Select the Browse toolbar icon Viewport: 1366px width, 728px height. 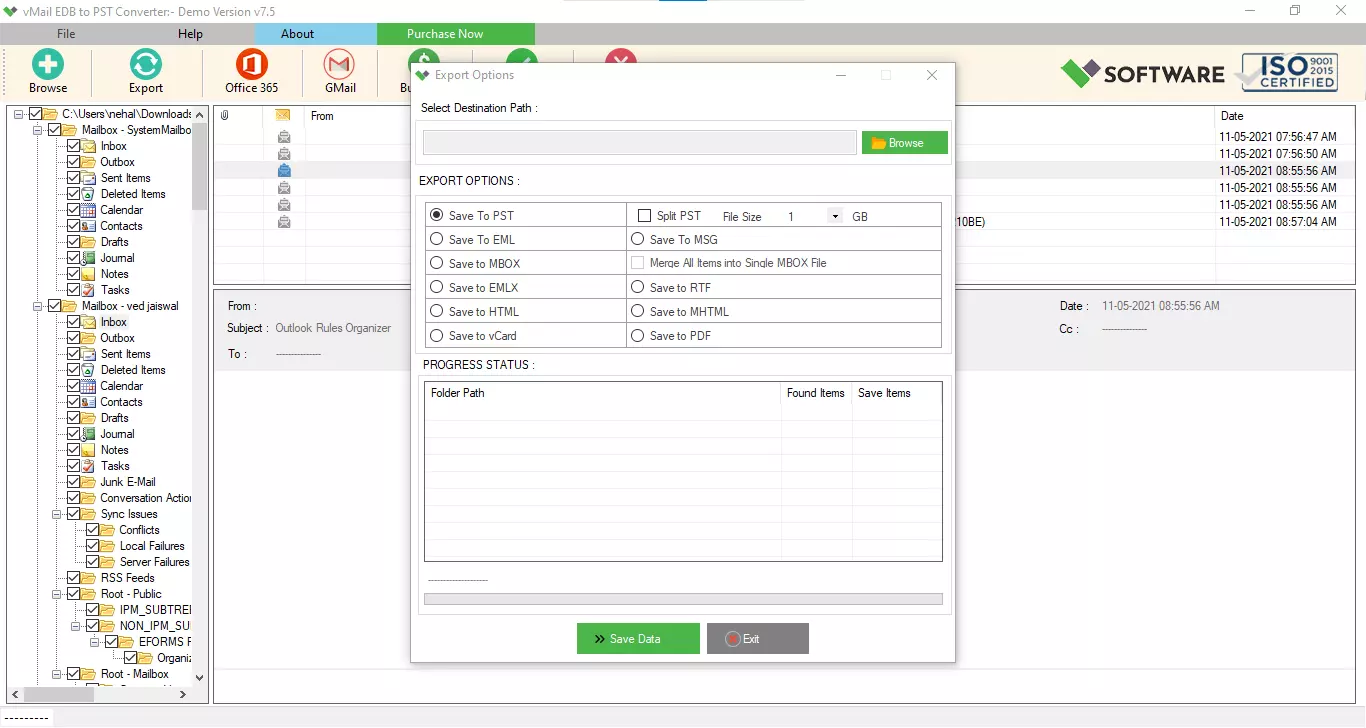(47, 71)
